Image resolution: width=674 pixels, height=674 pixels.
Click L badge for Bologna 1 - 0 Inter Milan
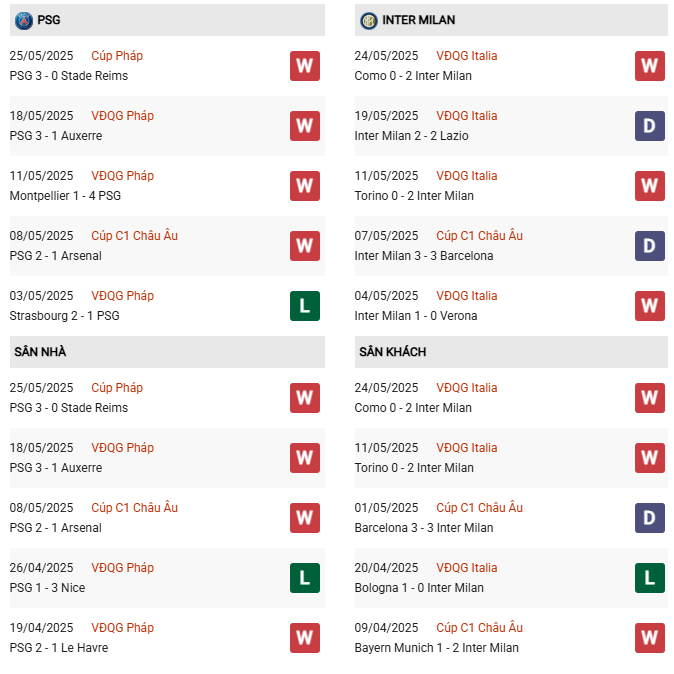click(649, 578)
